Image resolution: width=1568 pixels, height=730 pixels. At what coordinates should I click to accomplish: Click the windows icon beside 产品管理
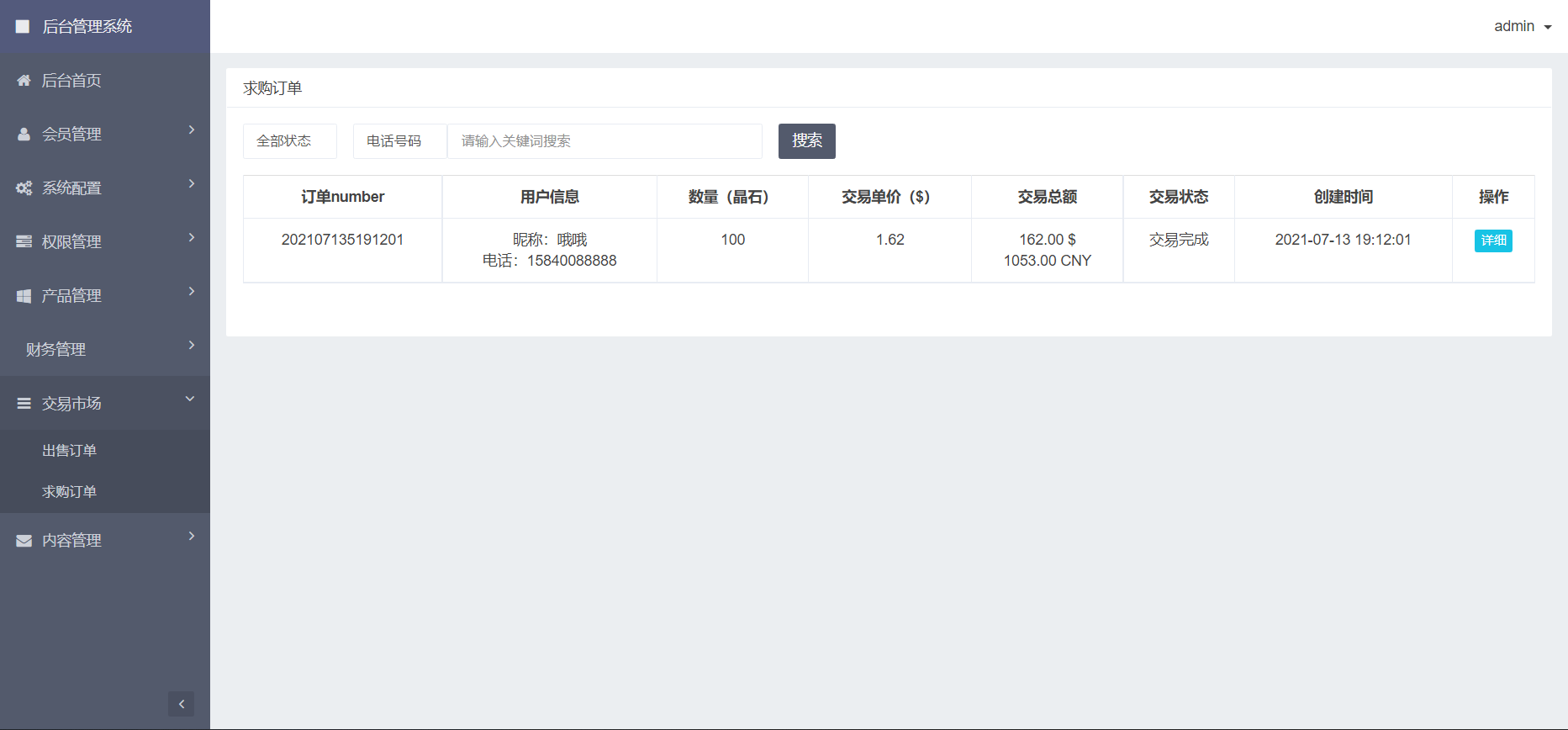pyautogui.click(x=24, y=296)
